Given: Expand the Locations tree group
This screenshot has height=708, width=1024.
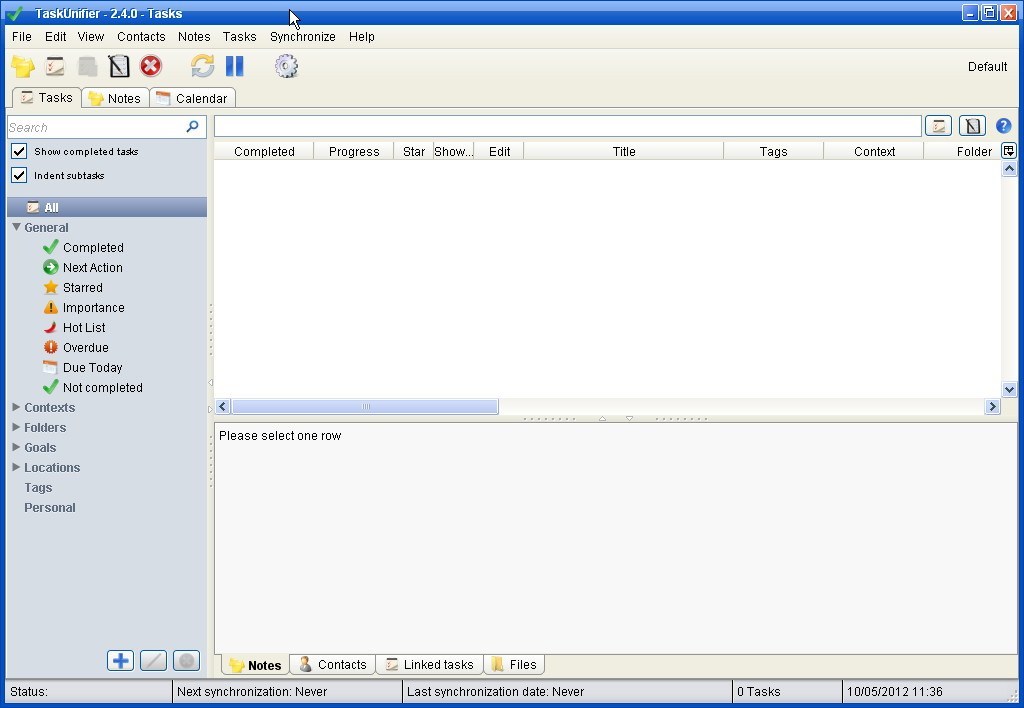Looking at the screenshot, I should 16,467.
